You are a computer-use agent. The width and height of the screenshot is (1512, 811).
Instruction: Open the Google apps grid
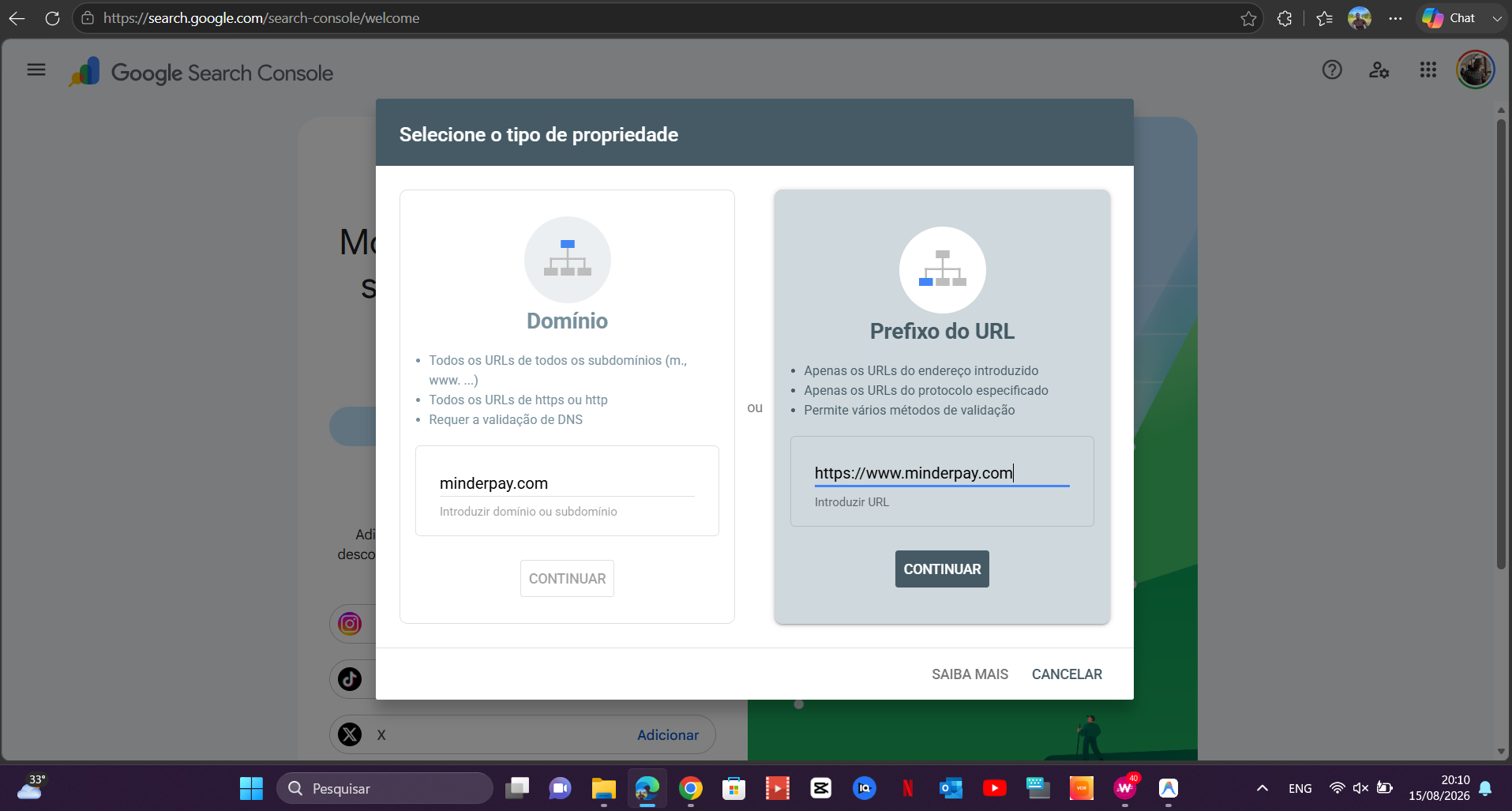[x=1428, y=70]
